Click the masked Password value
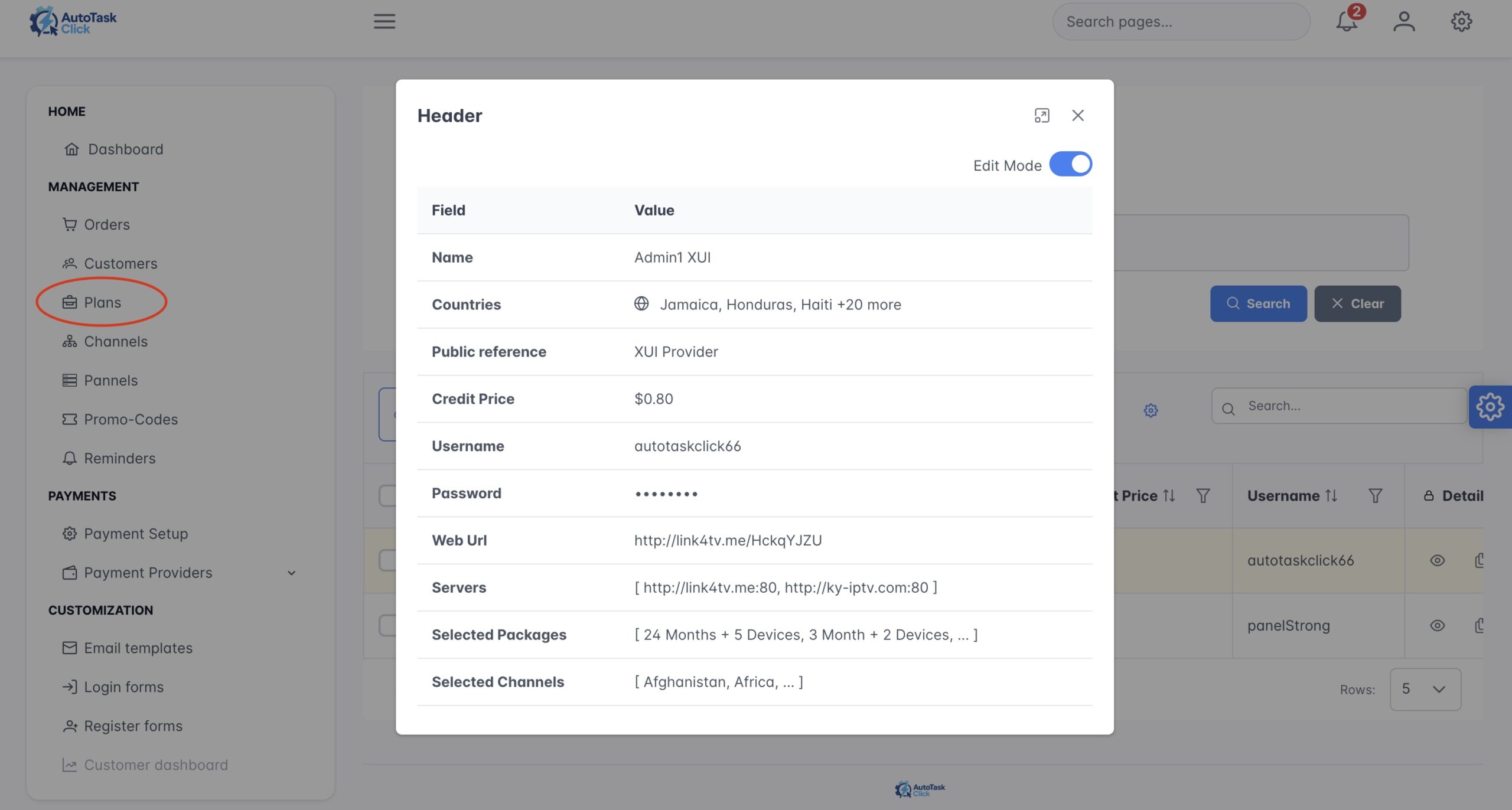1512x810 pixels. [666, 494]
